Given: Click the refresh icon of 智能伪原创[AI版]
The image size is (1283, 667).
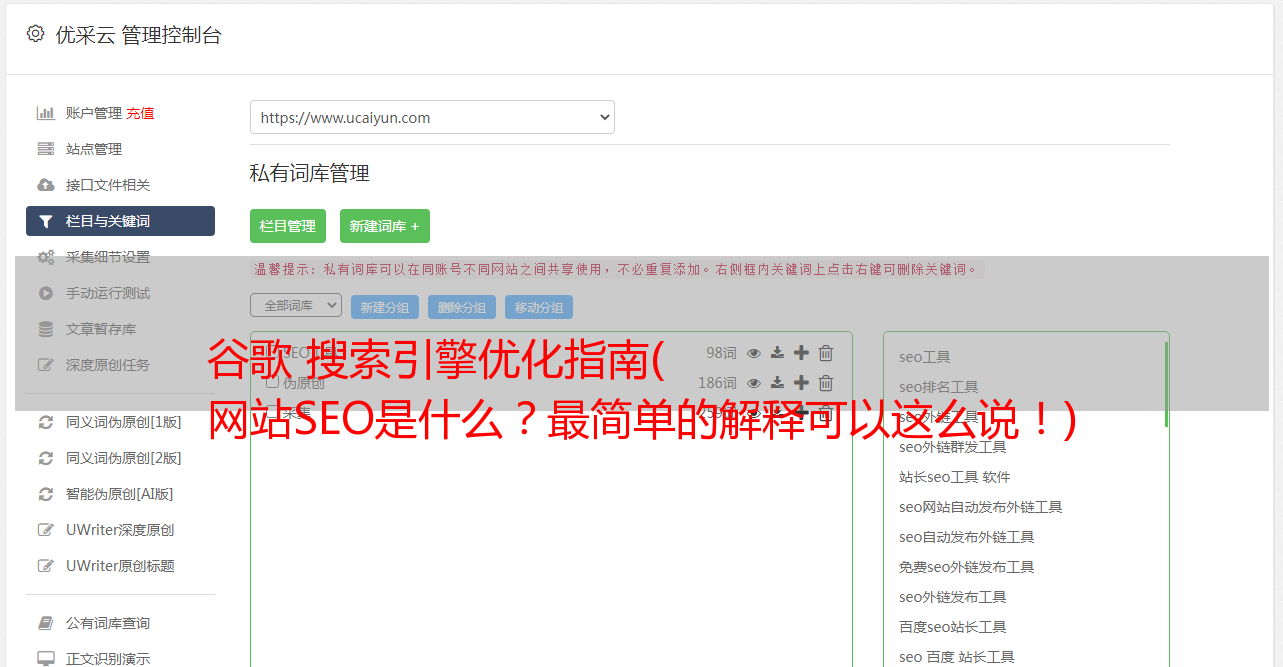Looking at the screenshot, I should coord(45,494).
